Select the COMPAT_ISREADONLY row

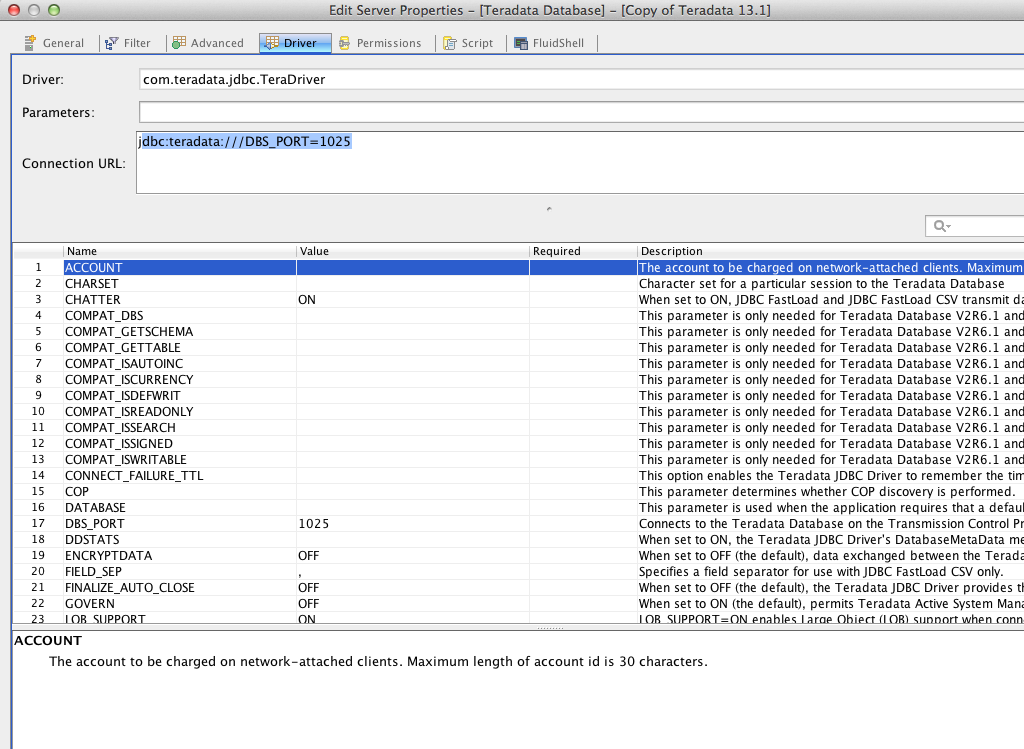pyautogui.click(x=519, y=411)
